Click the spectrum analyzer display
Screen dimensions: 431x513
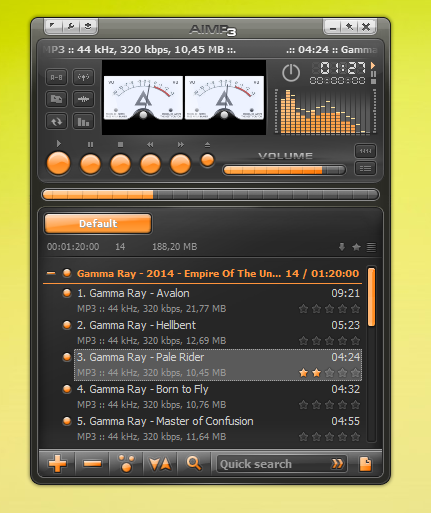[x=325, y=112]
